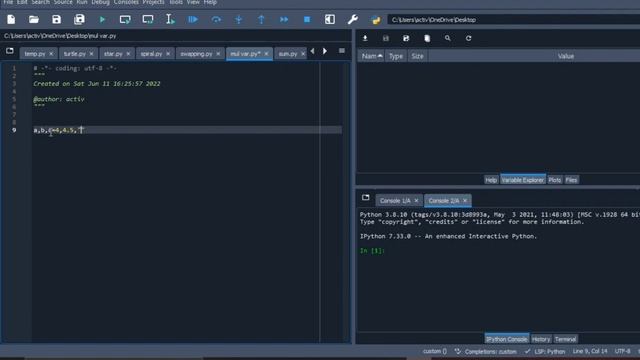Sort variables by the Value column
This screenshot has height=360, width=640.
[566, 56]
